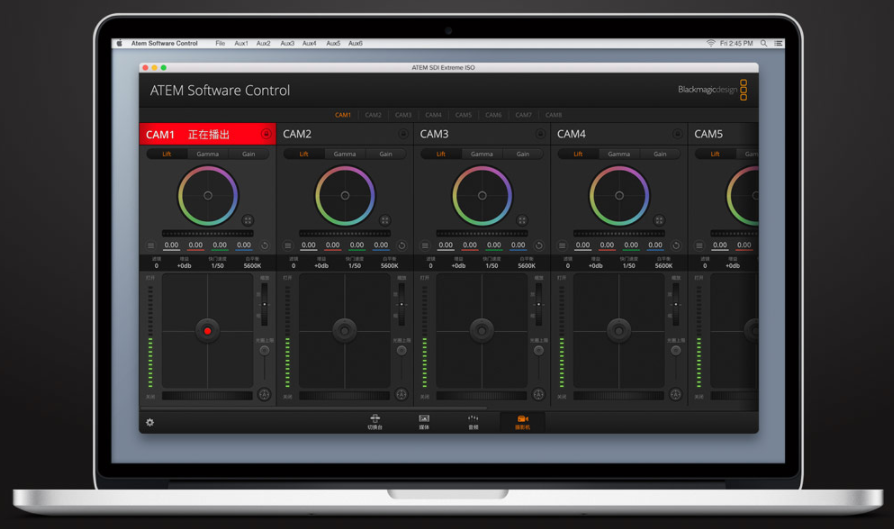Click CAM1 coarse slider knob
This screenshot has height=529, width=894.
point(264,350)
